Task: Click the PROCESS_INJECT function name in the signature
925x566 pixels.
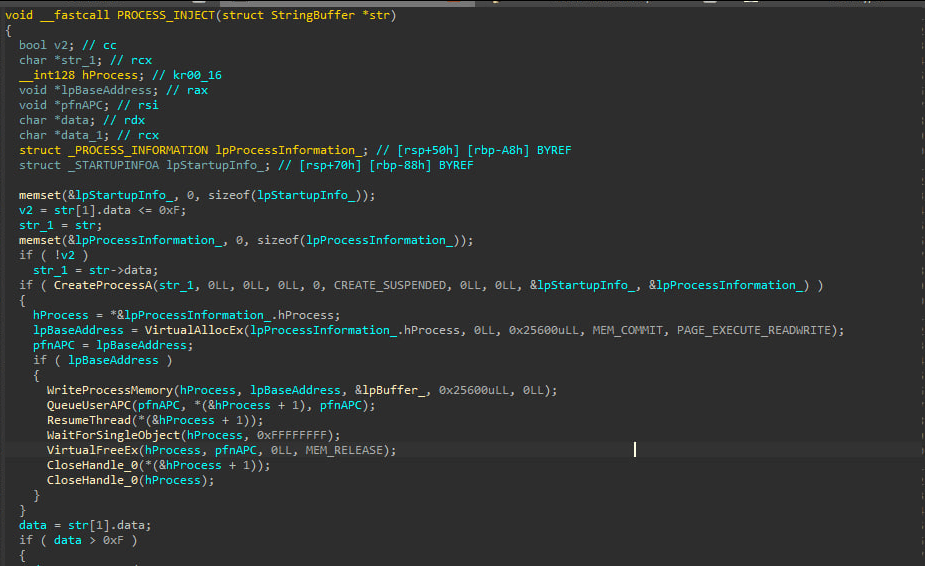Action: point(166,15)
